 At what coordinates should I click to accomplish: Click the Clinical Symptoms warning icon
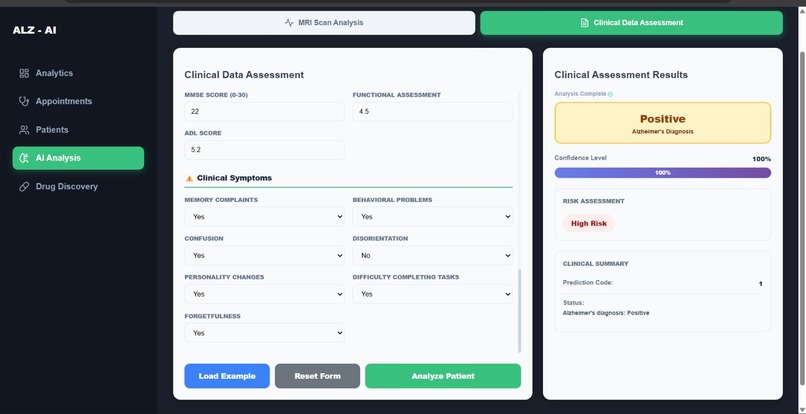point(189,178)
